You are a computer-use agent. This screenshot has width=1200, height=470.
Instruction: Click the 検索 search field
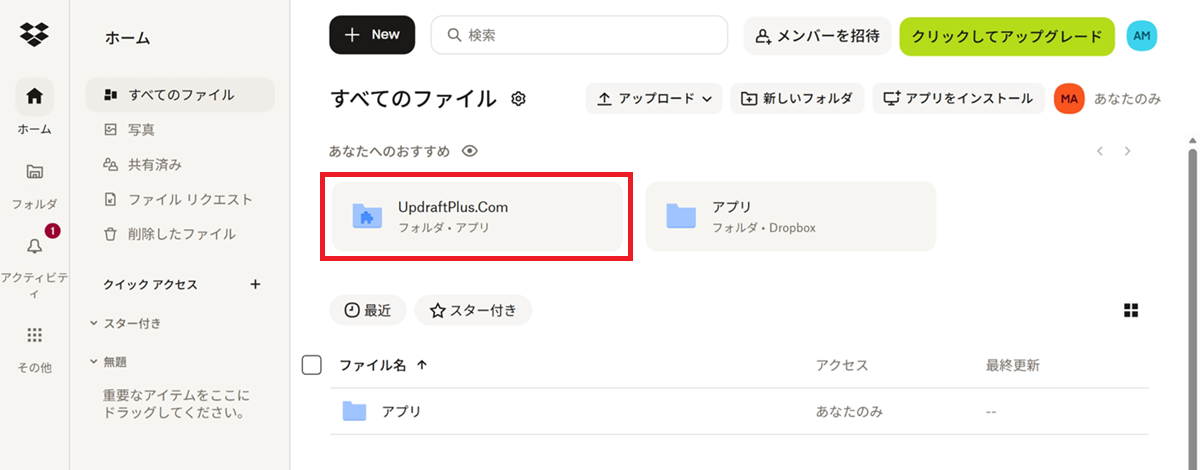[x=580, y=35]
